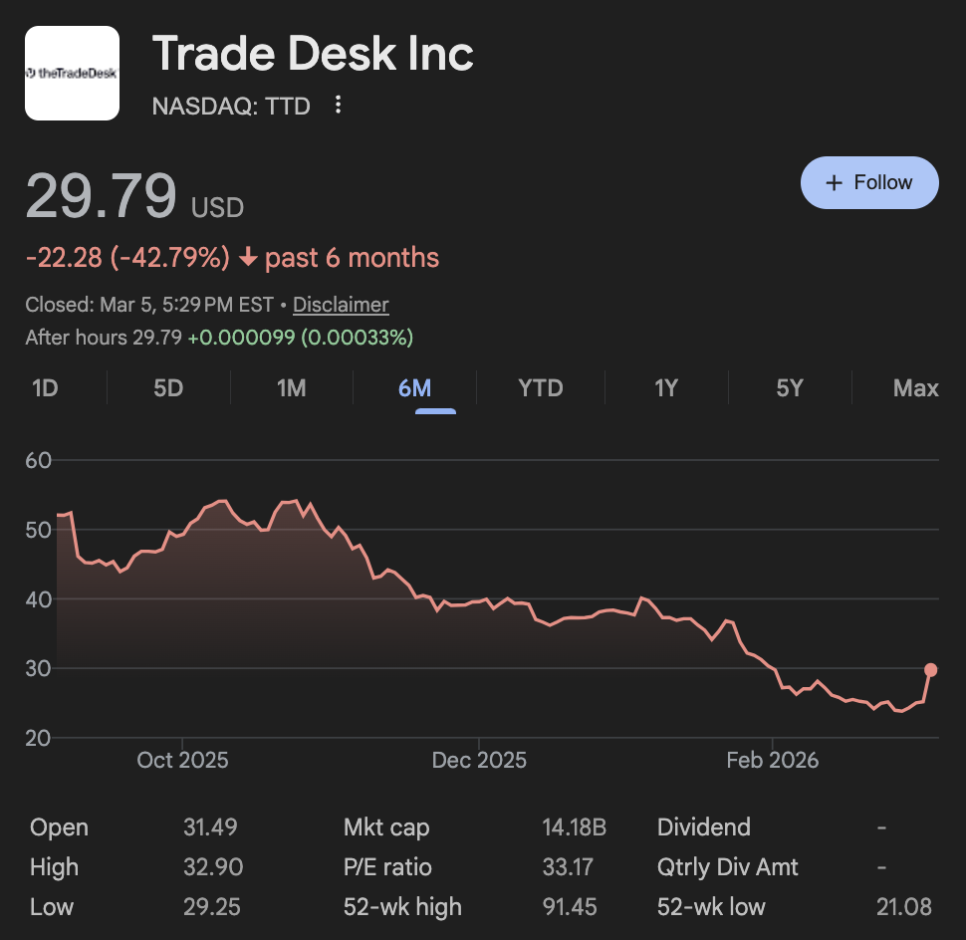Screen dimensions: 966x940
Task: Switch to the 5D time range
Action: tap(168, 388)
